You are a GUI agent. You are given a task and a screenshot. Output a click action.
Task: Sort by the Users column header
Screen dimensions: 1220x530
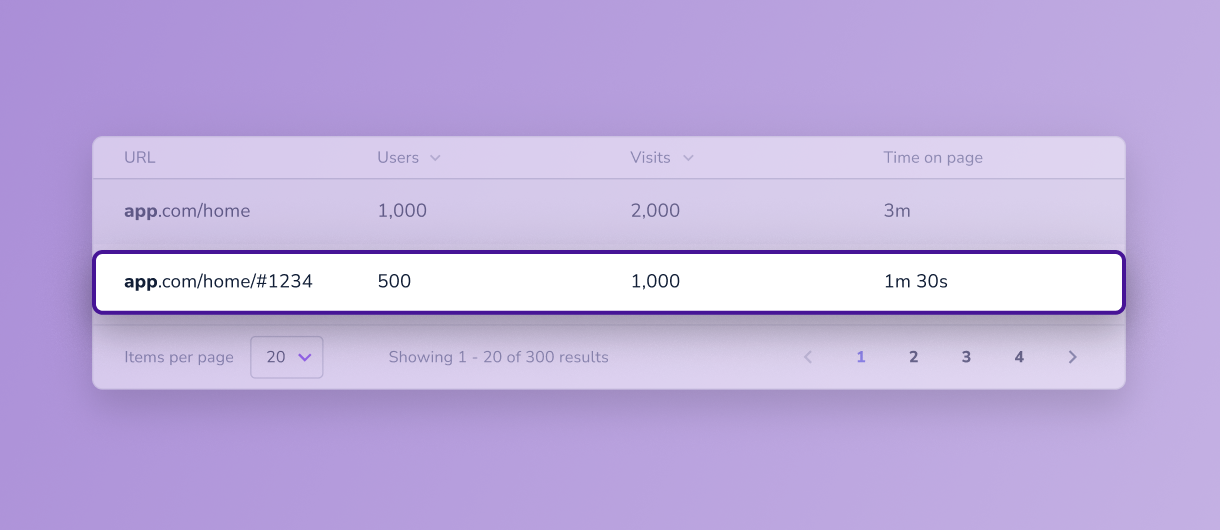(398, 158)
